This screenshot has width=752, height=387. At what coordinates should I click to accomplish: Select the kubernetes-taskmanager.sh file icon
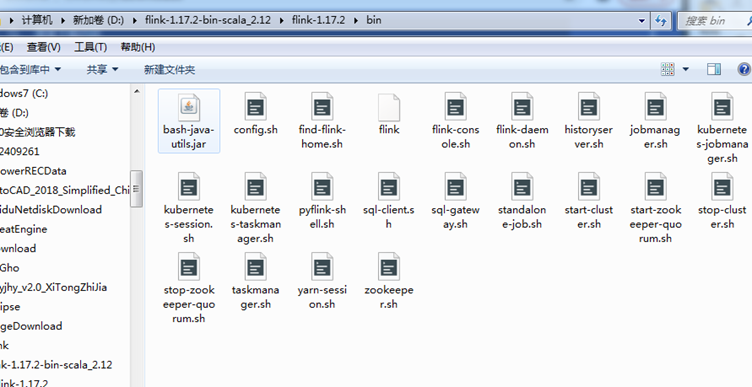point(256,187)
